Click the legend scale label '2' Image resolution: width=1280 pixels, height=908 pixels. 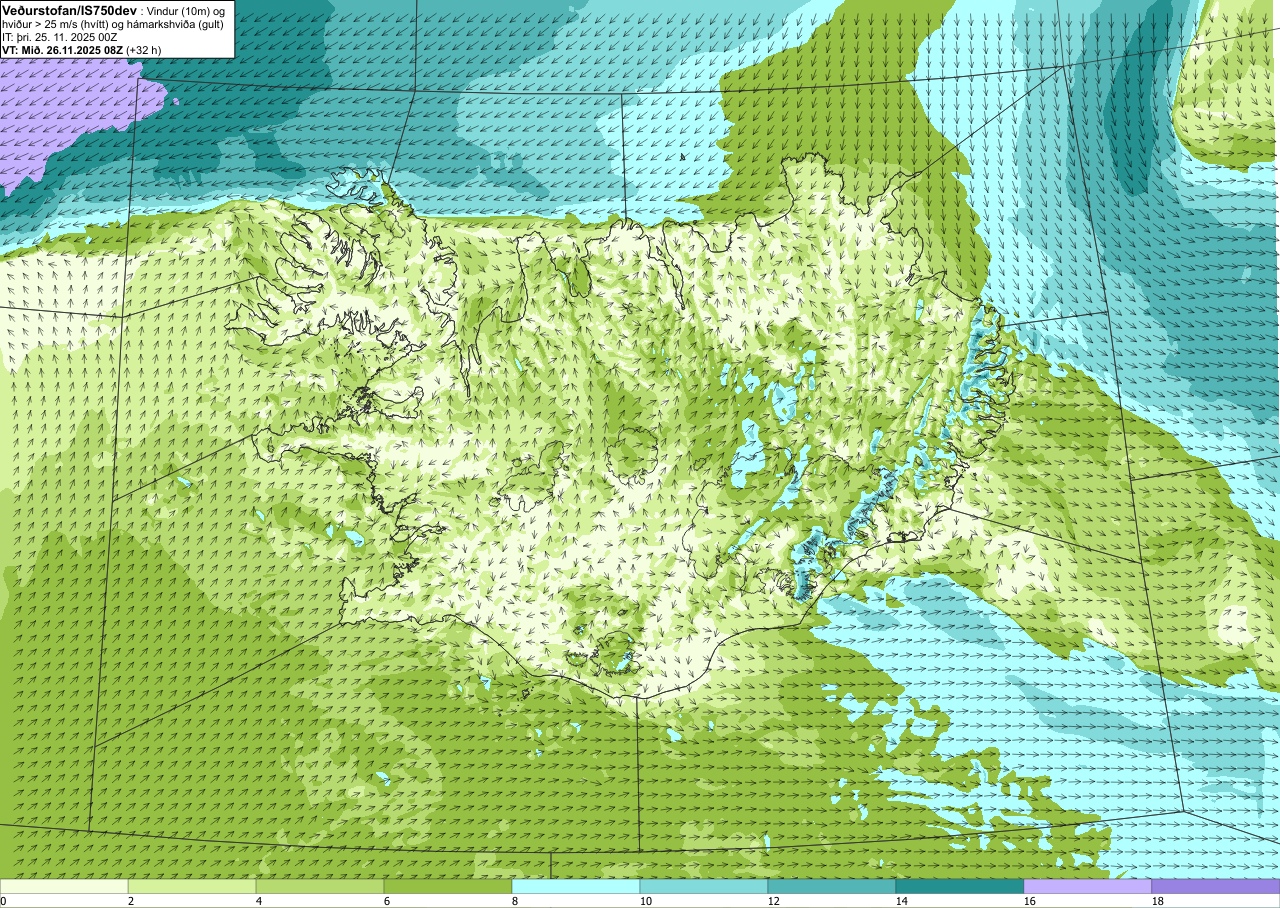pyautogui.click(x=131, y=901)
